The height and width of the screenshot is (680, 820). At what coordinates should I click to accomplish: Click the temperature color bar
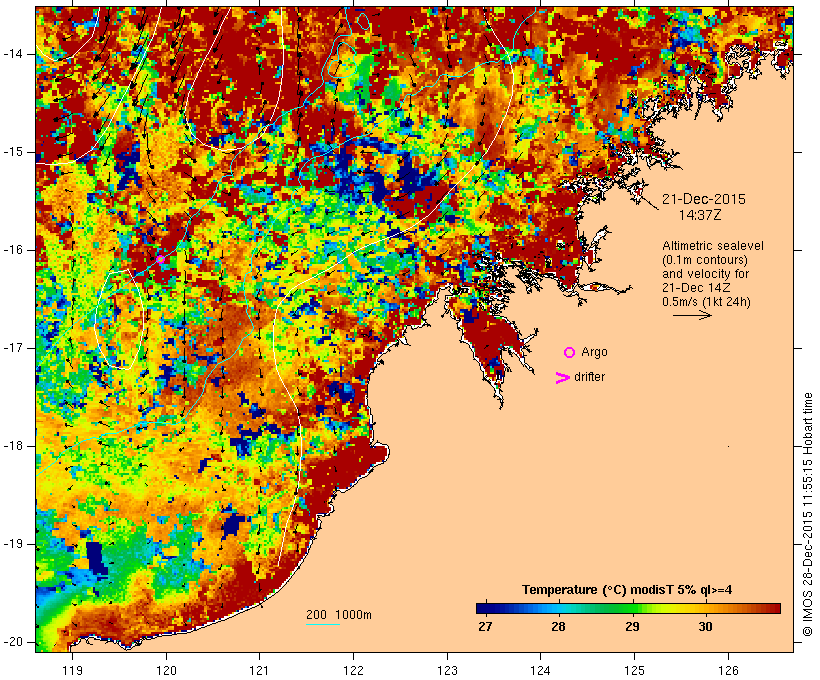pos(628,608)
